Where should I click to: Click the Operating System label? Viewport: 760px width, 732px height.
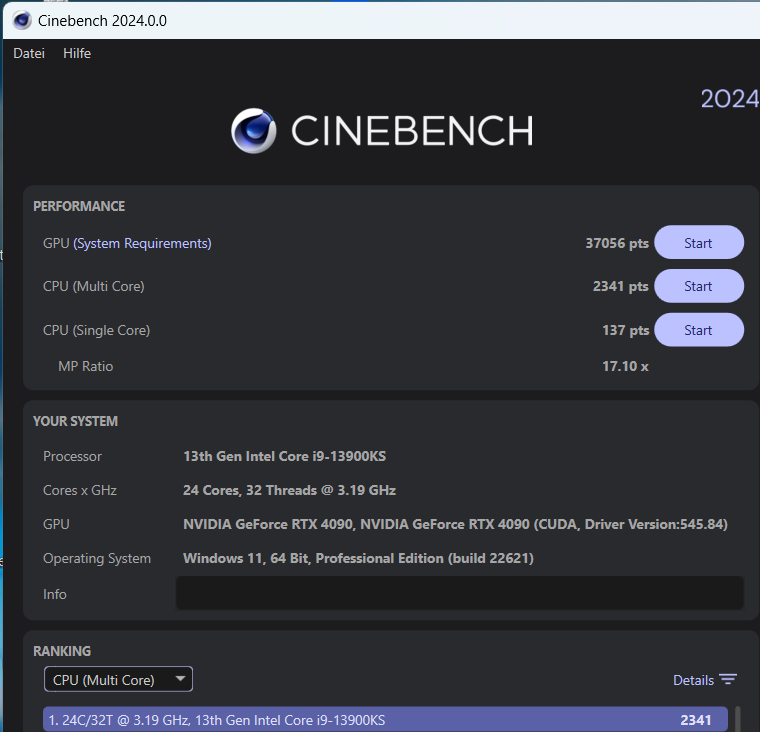tap(97, 558)
